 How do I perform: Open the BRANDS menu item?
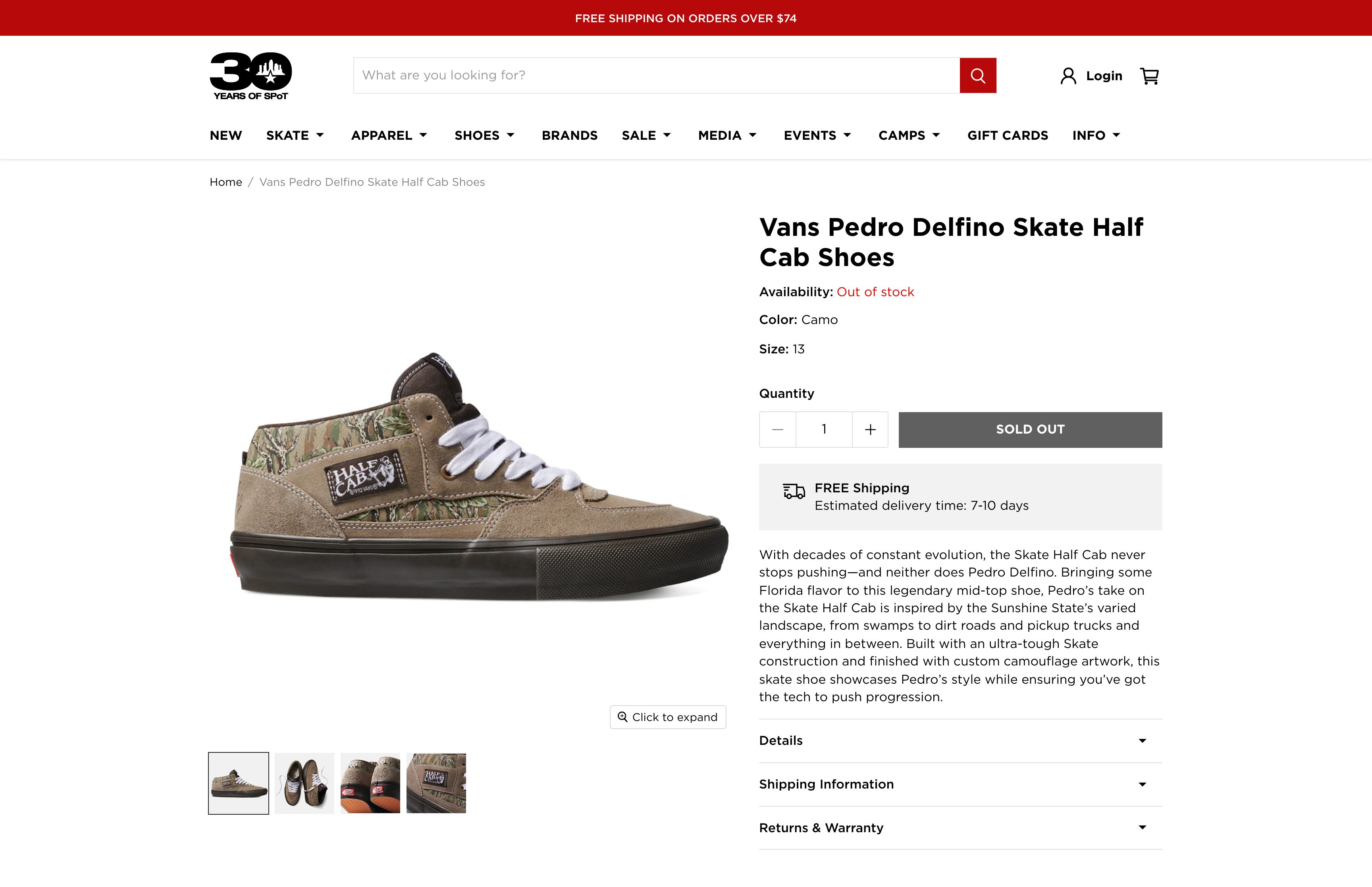(x=569, y=135)
